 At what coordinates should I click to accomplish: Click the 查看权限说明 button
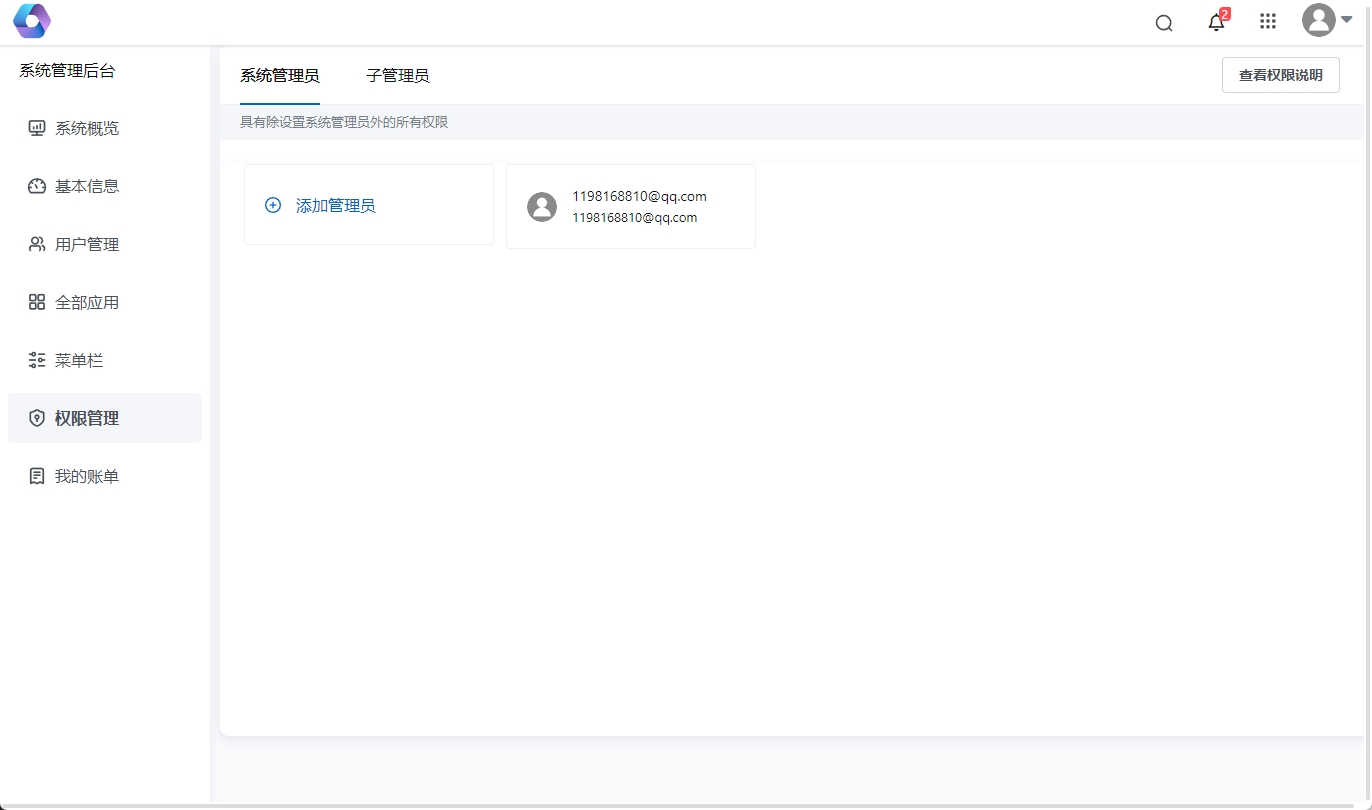click(1280, 75)
